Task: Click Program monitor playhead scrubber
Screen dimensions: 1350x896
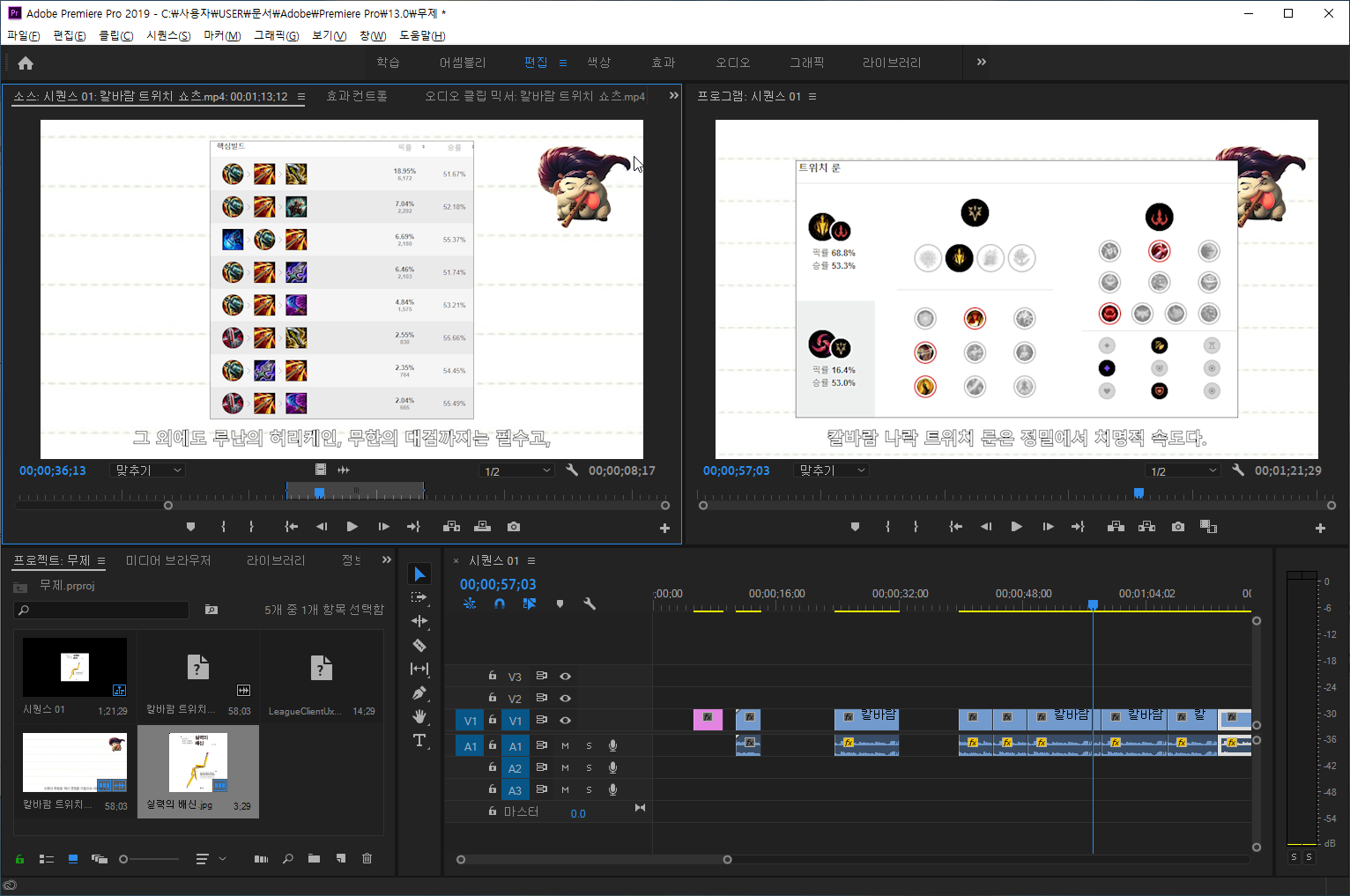Action: click(1139, 492)
